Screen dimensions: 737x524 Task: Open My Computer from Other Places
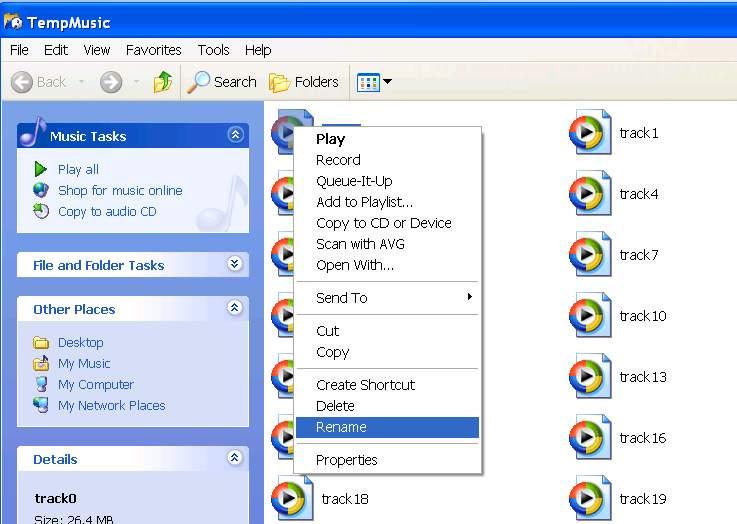tap(95, 384)
